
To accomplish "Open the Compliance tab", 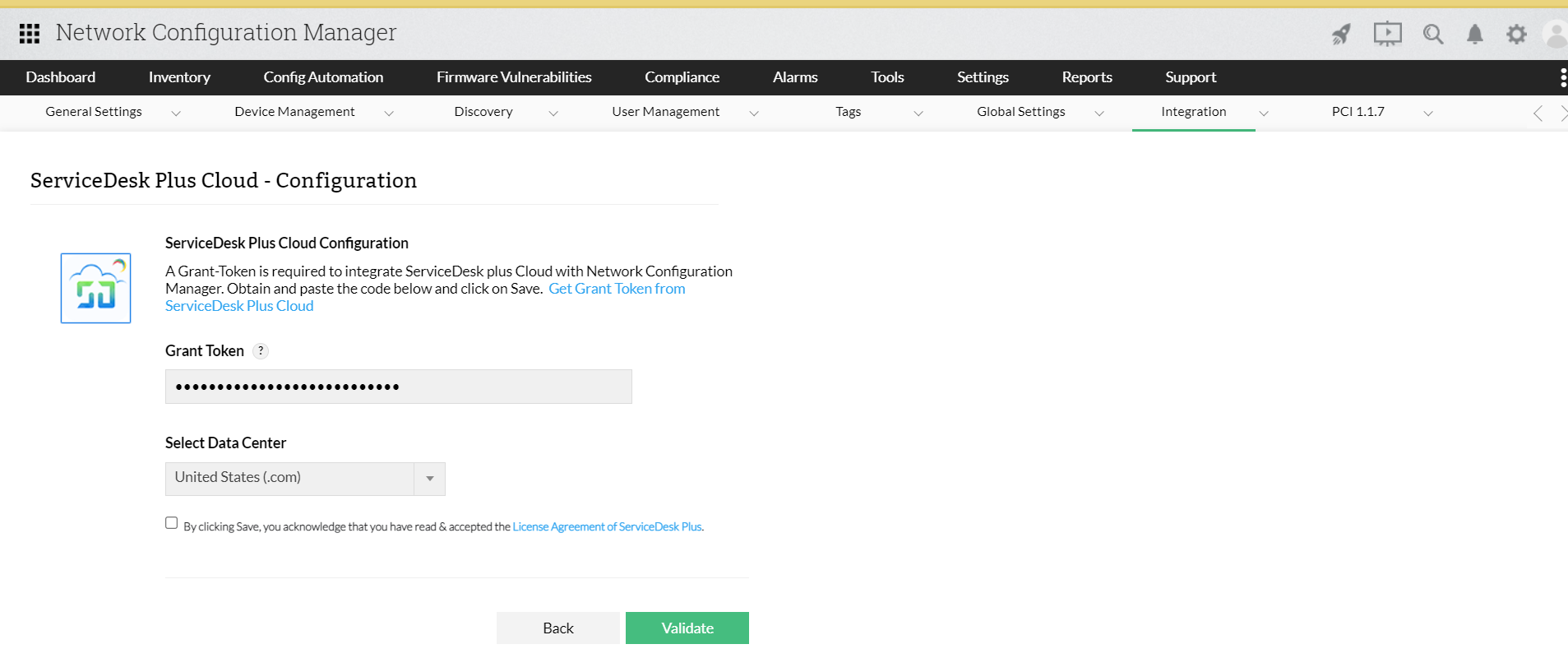I will [682, 77].
